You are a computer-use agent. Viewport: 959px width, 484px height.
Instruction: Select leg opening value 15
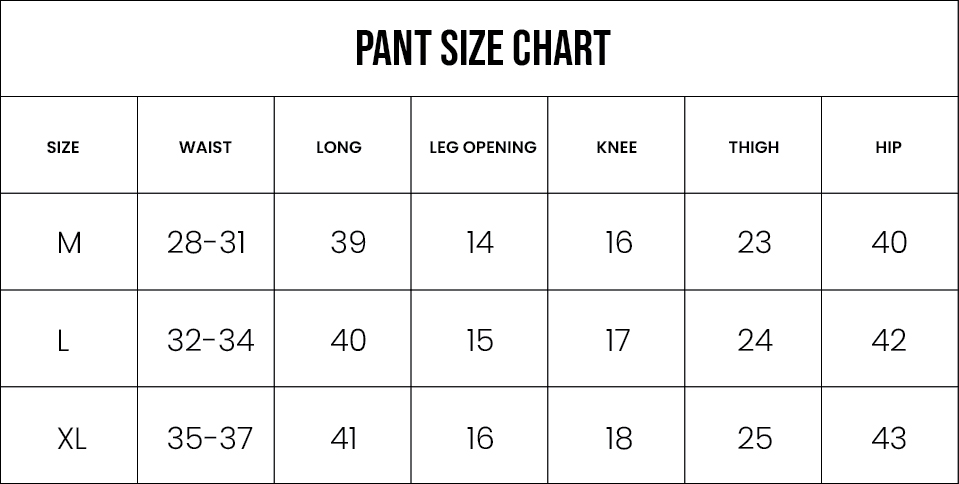click(480, 341)
